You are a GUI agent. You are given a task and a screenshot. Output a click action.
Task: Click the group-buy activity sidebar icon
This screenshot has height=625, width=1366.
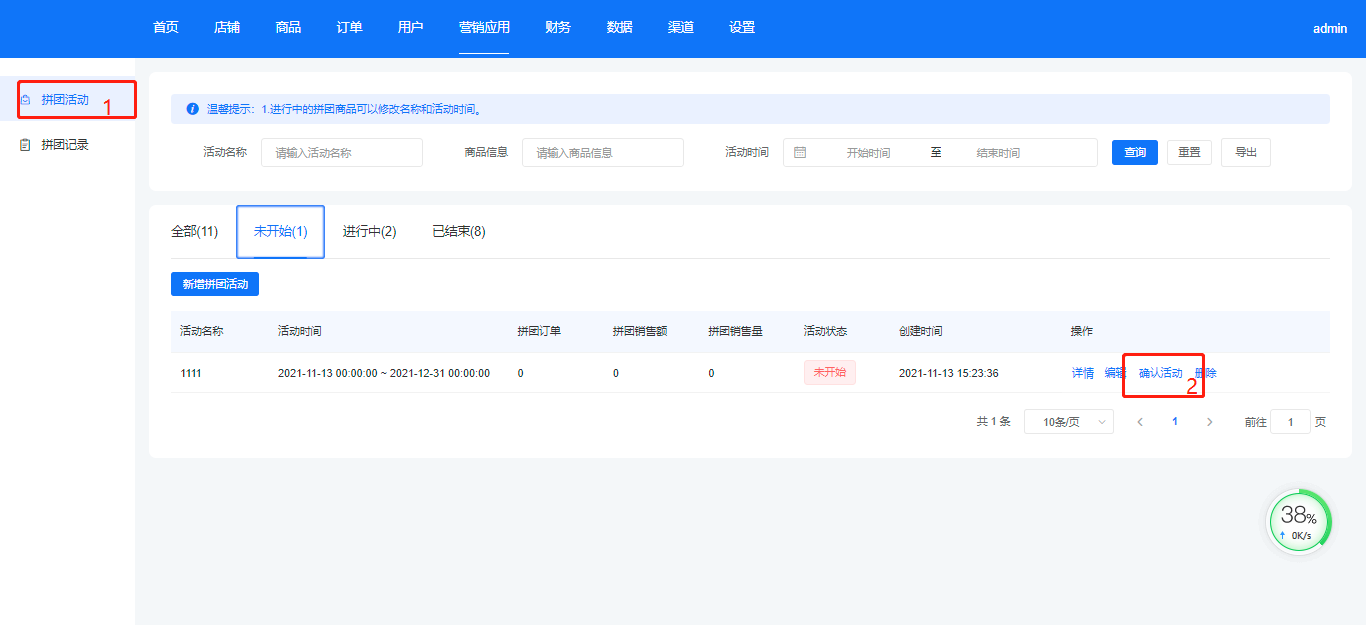(x=26, y=100)
